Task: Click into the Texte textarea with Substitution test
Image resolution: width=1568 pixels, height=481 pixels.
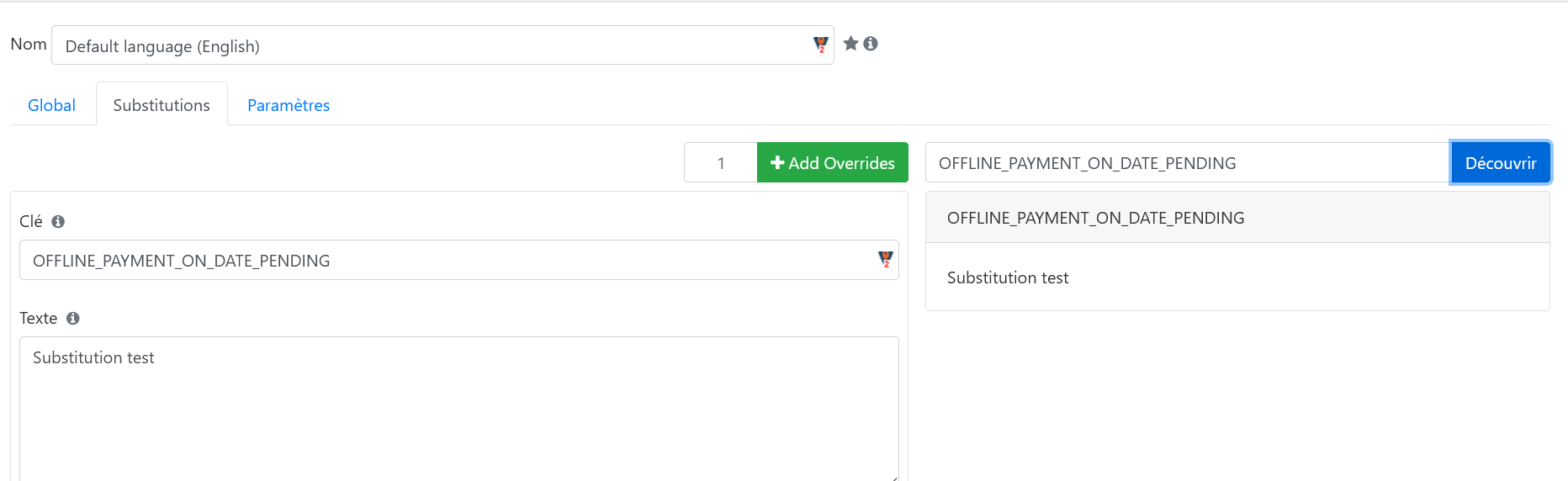Action: pyautogui.click(x=459, y=410)
